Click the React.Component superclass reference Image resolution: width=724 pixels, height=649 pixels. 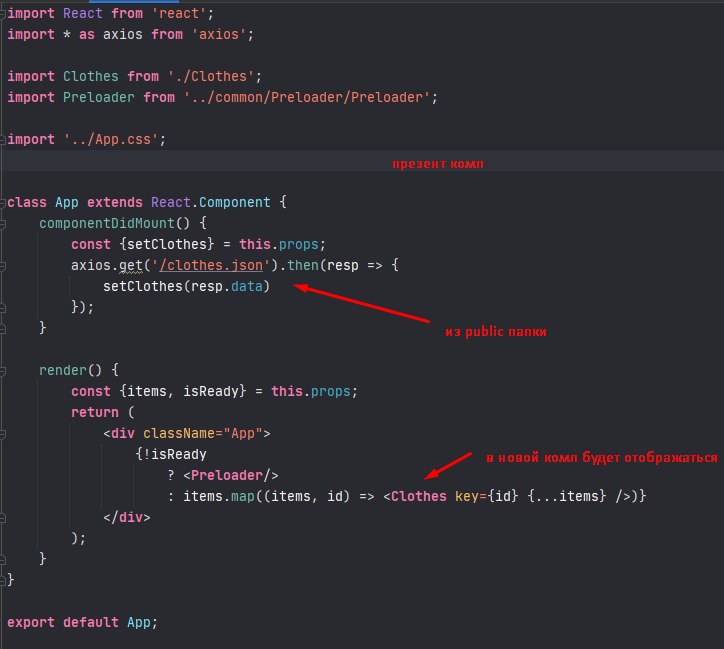pos(211,202)
